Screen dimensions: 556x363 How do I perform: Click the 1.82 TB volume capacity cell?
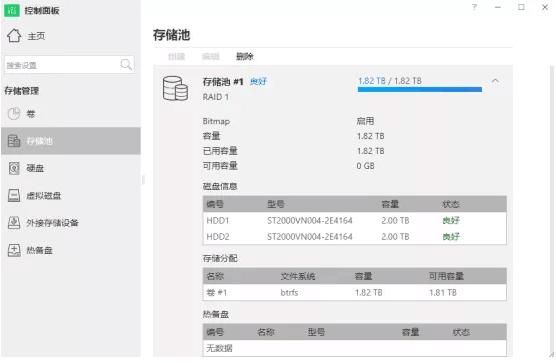pos(369,293)
